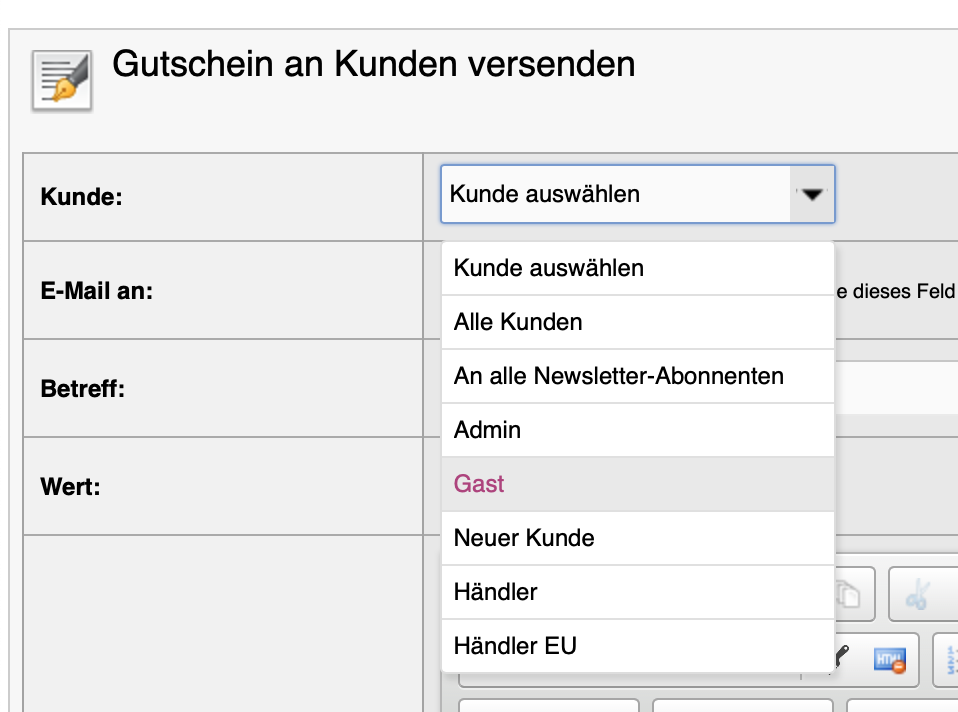
Task: Click the Kunde select box showing 'Kunde auswählen'
Action: pyautogui.click(x=615, y=194)
